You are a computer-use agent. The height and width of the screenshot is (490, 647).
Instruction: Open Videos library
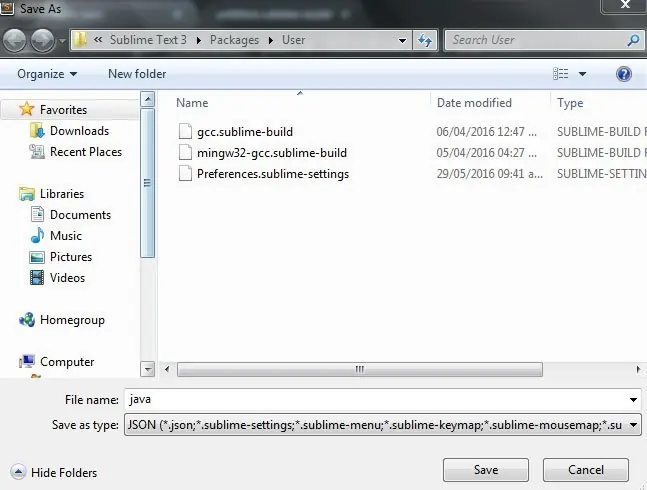pos(67,278)
